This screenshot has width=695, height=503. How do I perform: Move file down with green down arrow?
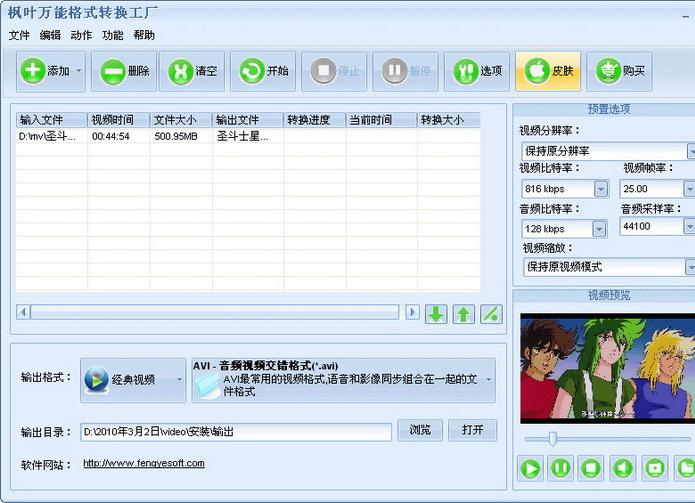point(436,313)
